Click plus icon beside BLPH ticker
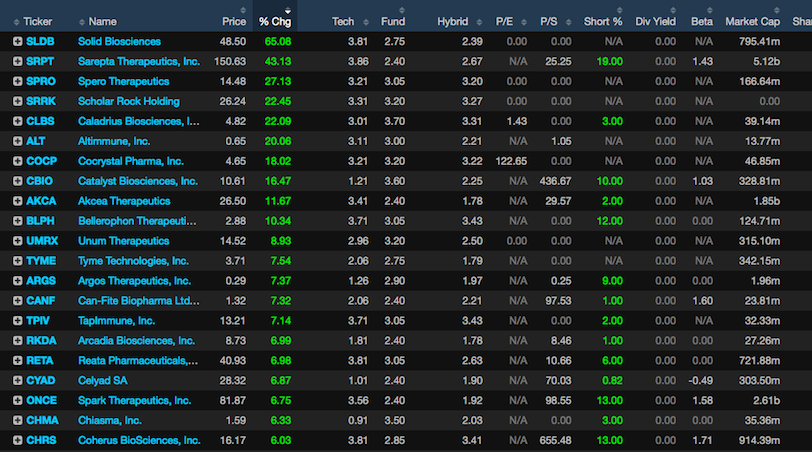The width and height of the screenshot is (812, 452). (x=17, y=221)
